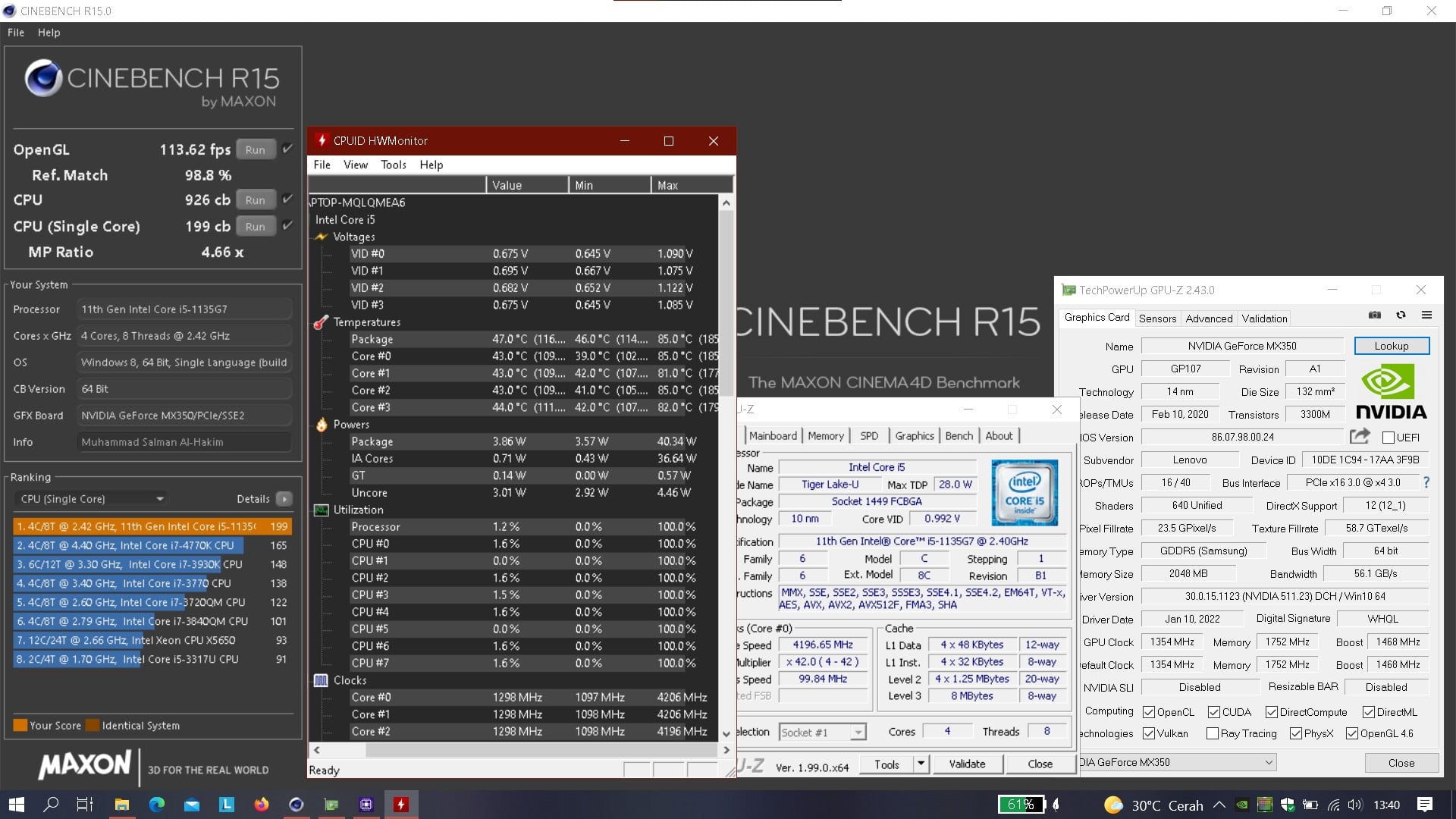Viewport: 1456px width, 819px height.
Task: Toggle the CPU (Single Core) test checkbox
Action: coord(287,225)
